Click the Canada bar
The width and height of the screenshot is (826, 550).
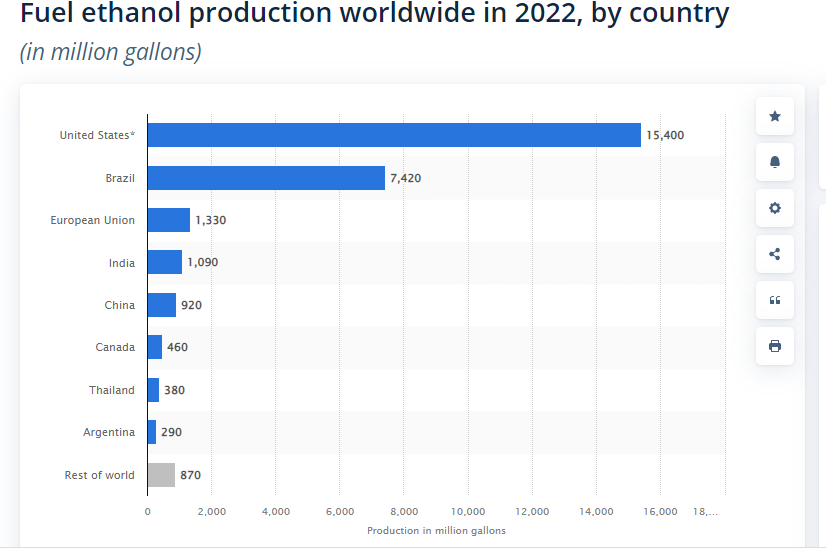154,347
